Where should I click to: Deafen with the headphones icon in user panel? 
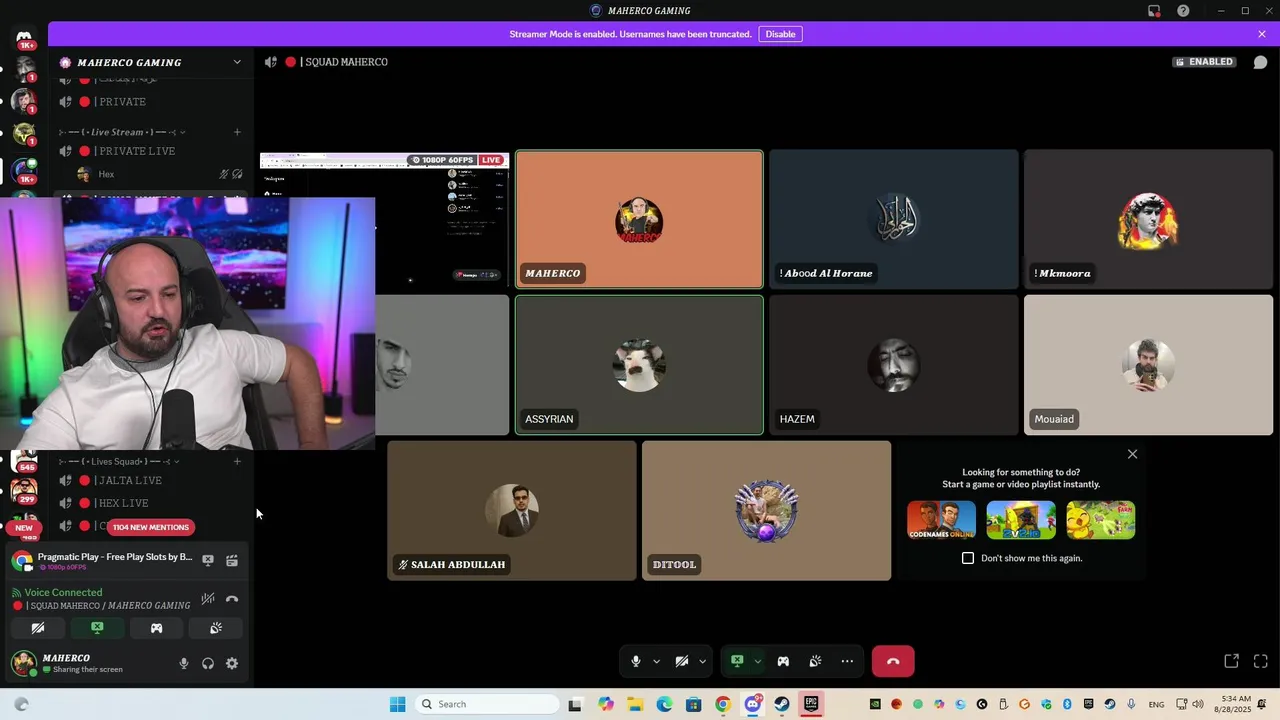point(208,663)
